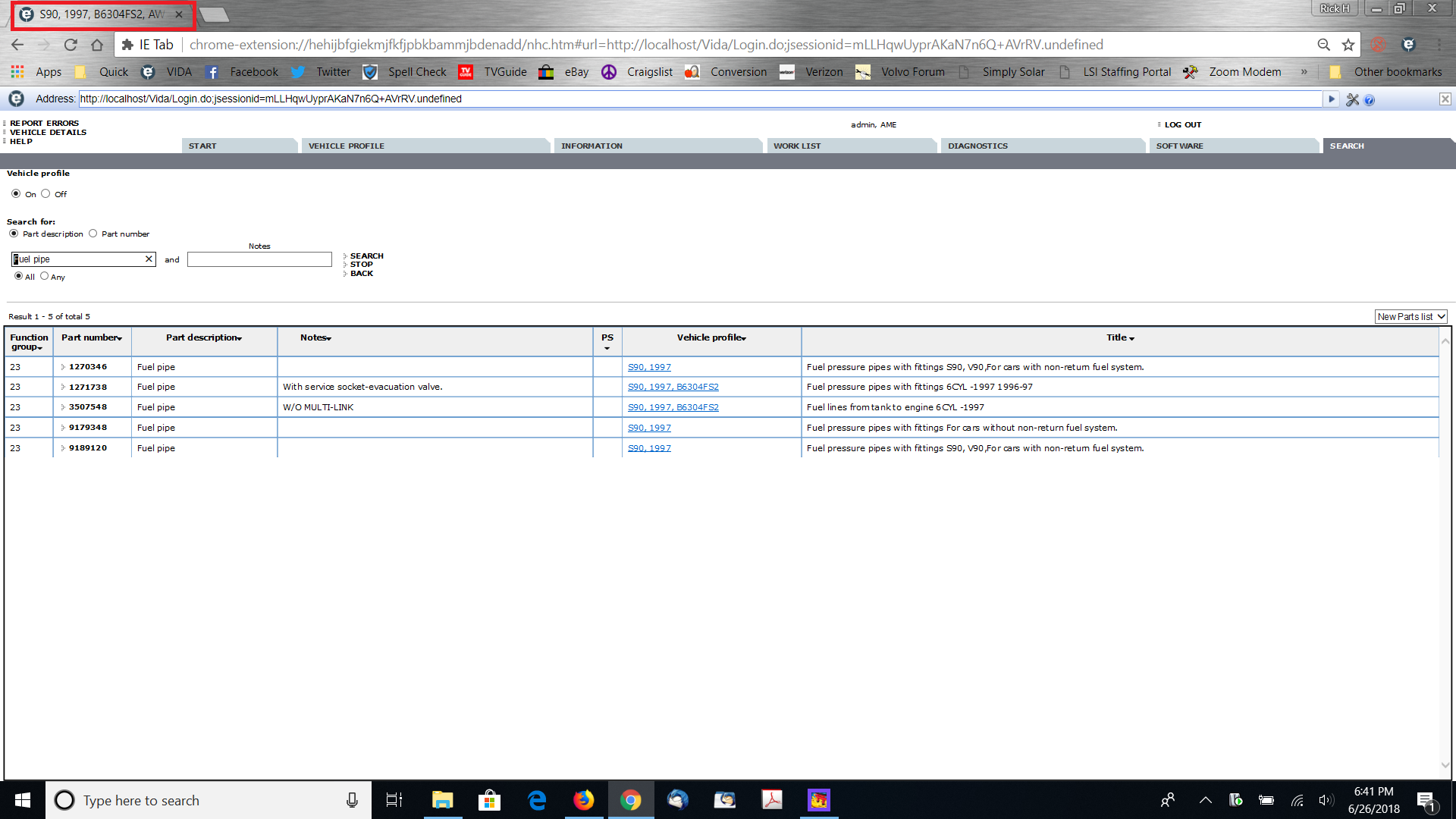Switch to the DIAGNOSTICS tab

977,146
